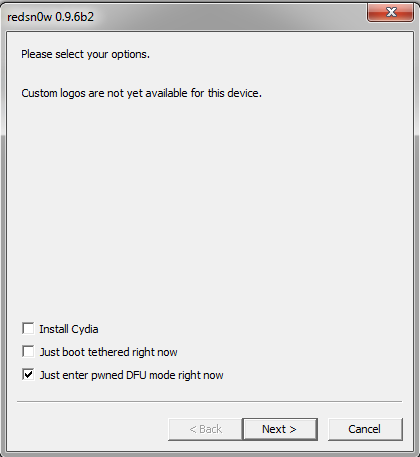The height and width of the screenshot is (457, 420).
Task: Click the white X icon in red button
Action: tap(391, 12)
